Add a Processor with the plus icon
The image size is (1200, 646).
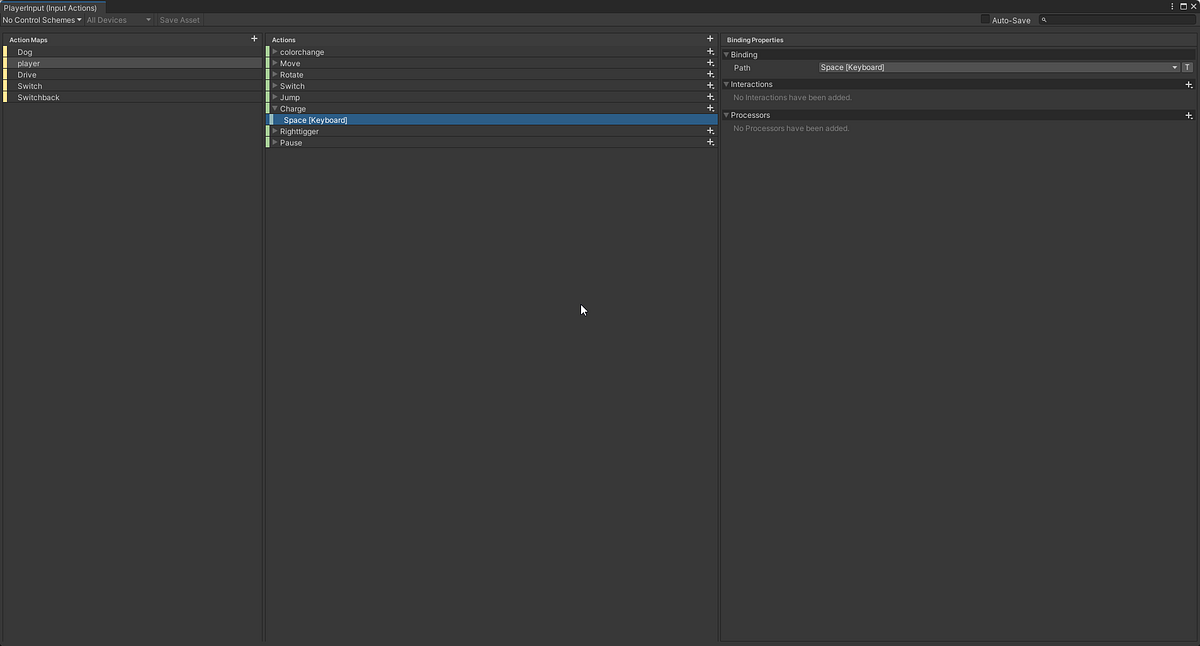click(x=1188, y=115)
